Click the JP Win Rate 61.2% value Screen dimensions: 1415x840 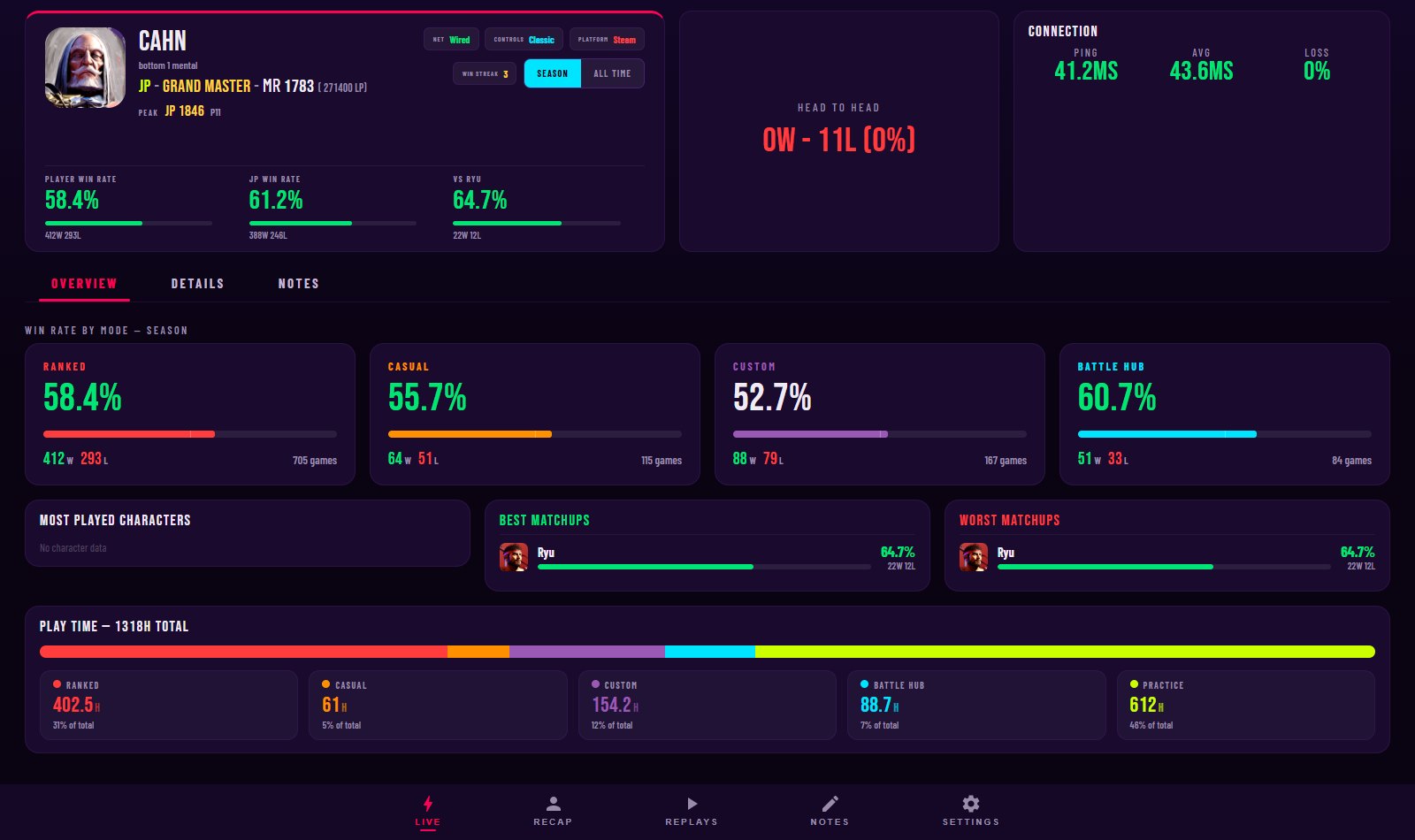coord(276,200)
